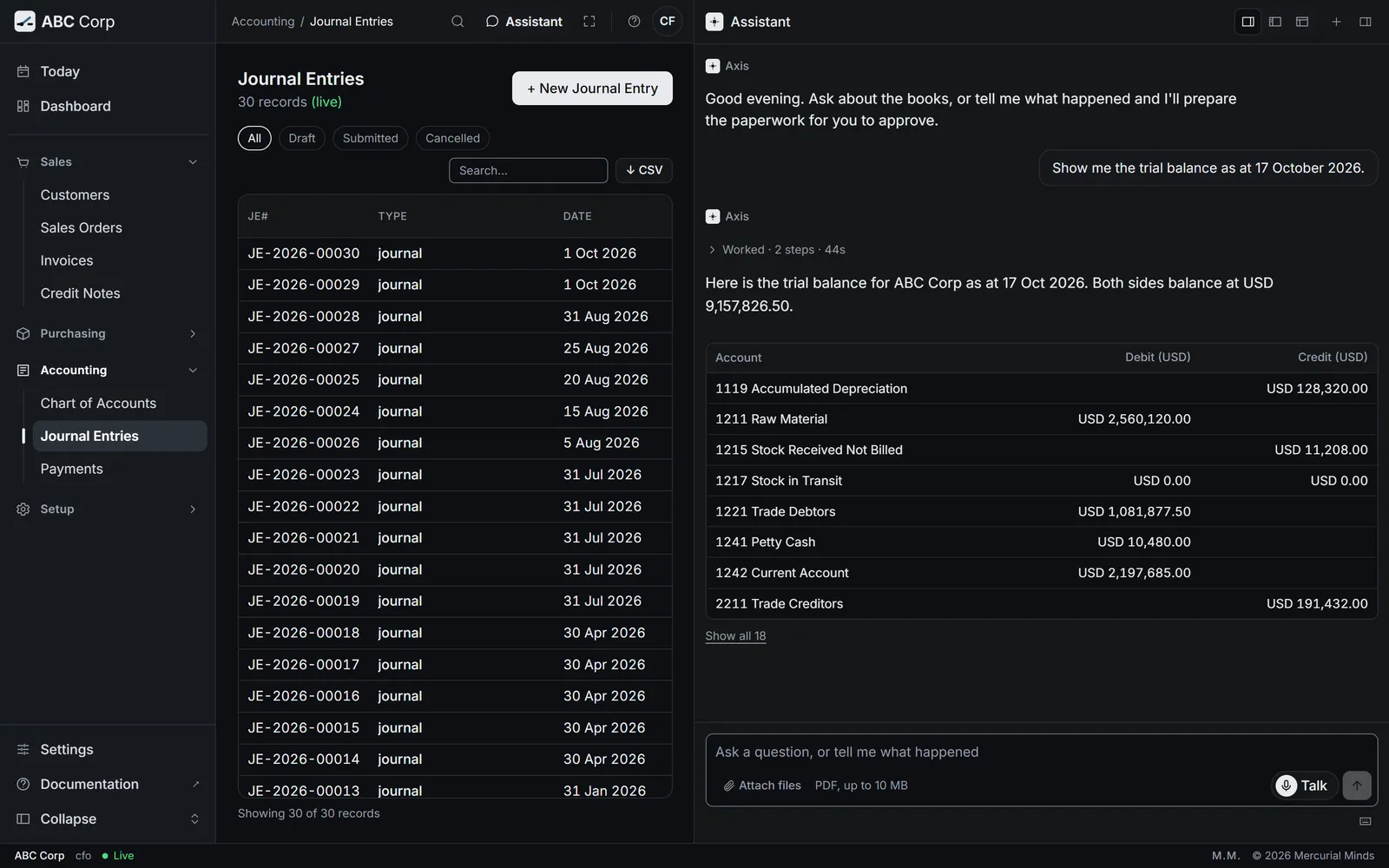Viewport: 1389px width, 868px height.
Task: Start a new assistant chat with plus icon
Action: (1337, 22)
